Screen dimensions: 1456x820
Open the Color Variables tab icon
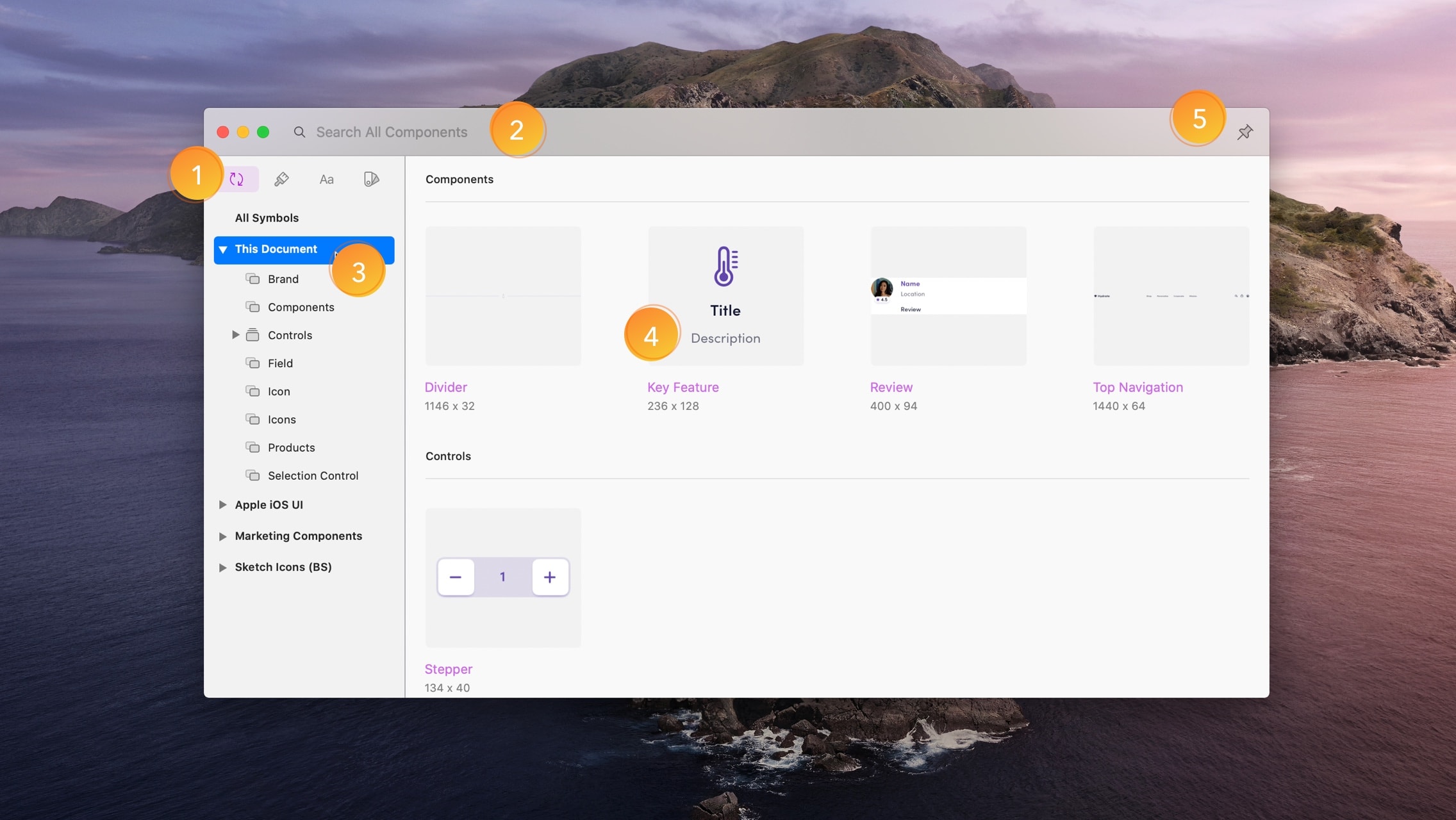click(371, 179)
